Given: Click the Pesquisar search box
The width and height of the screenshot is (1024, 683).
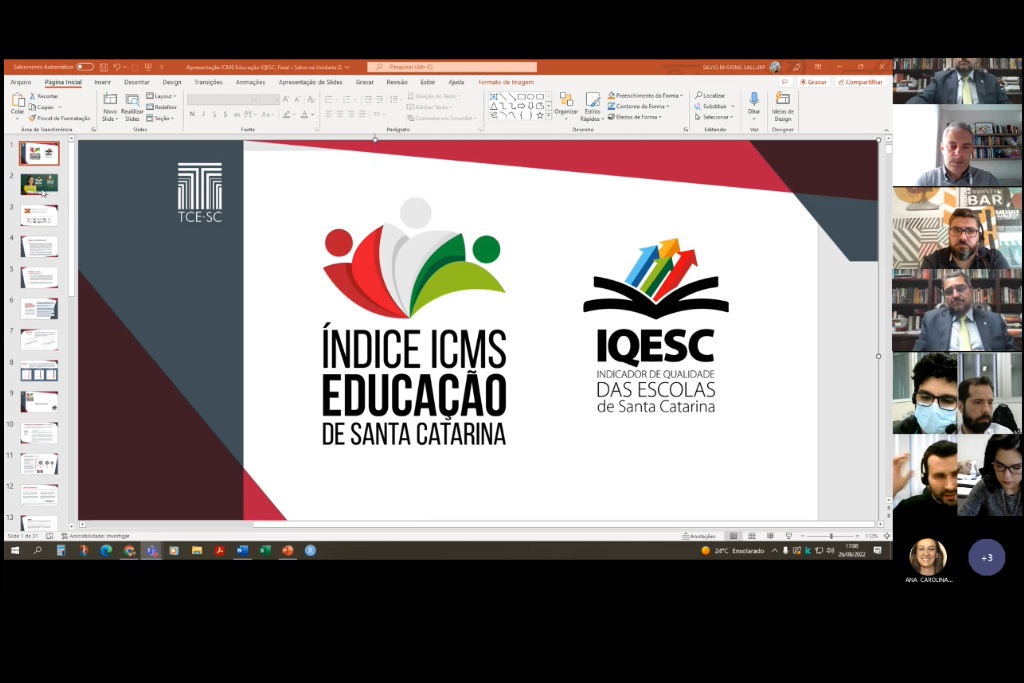Looking at the screenshot, I should point(452,67).
